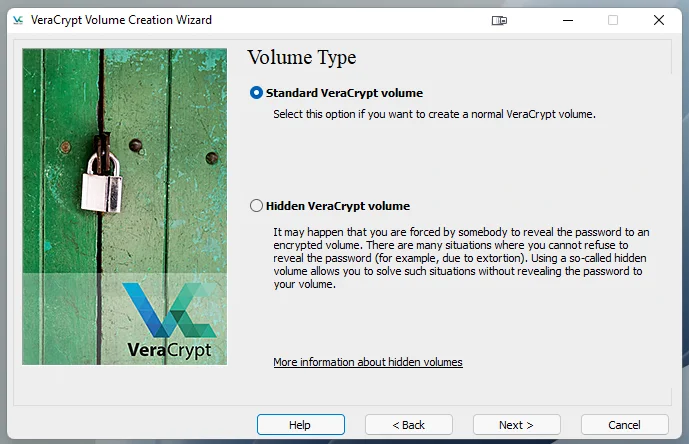Image resolution: width=689 pixels, height=444 pixels.
Task: Click the 'It may happen that you' paragraph
Action: click(x=461, y=258)
